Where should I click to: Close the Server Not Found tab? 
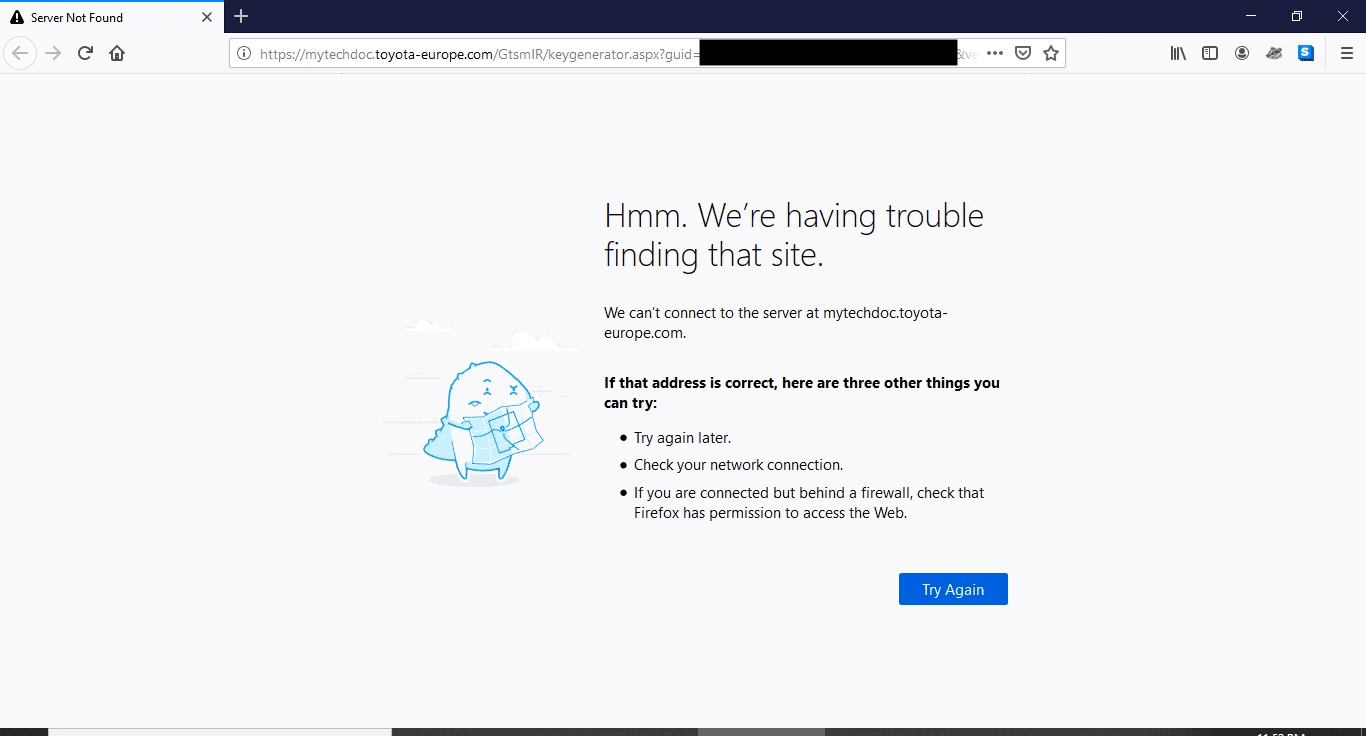tap(207, 17)
